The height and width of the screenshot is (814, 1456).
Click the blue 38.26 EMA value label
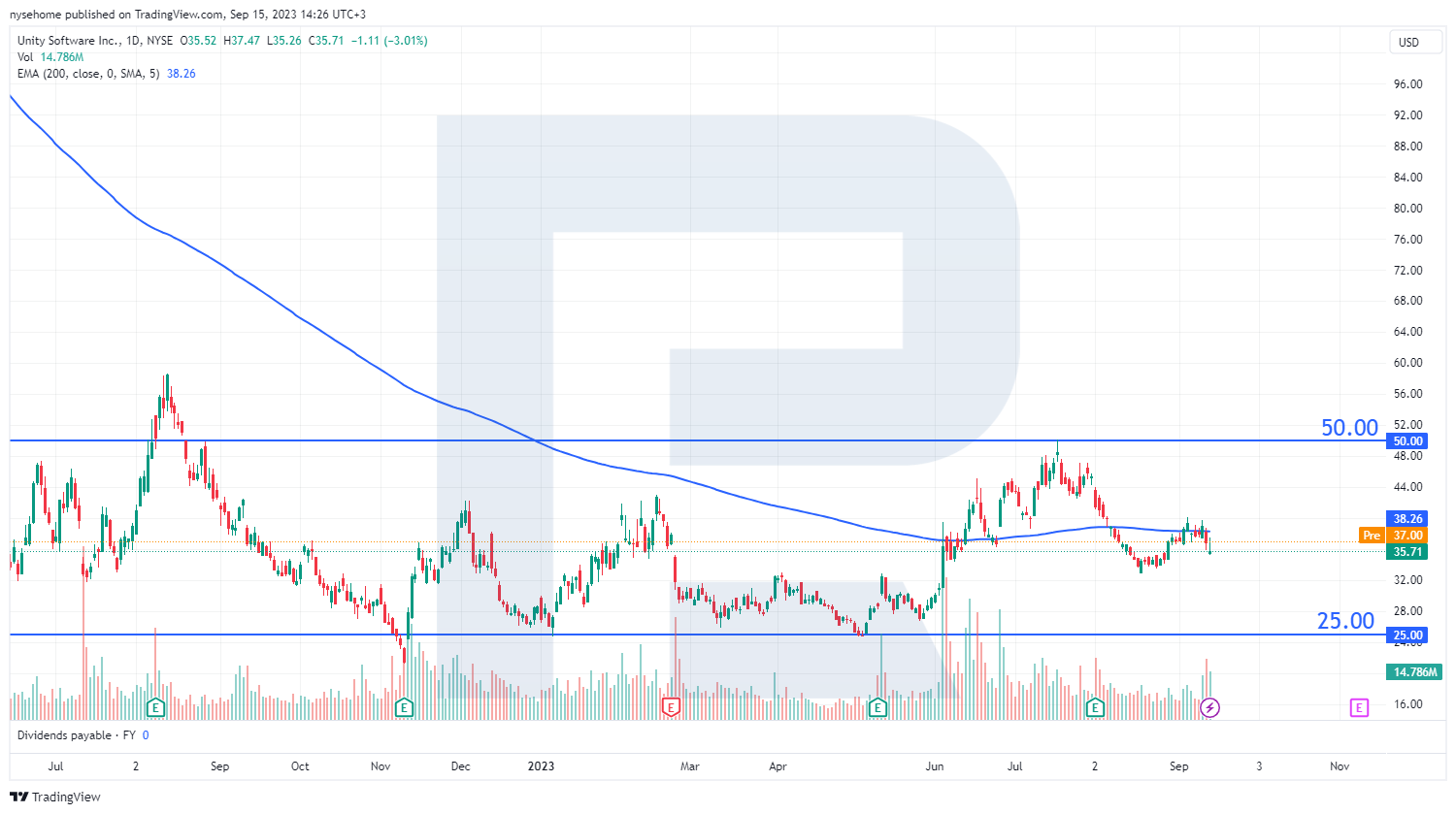pos(1407,519)
